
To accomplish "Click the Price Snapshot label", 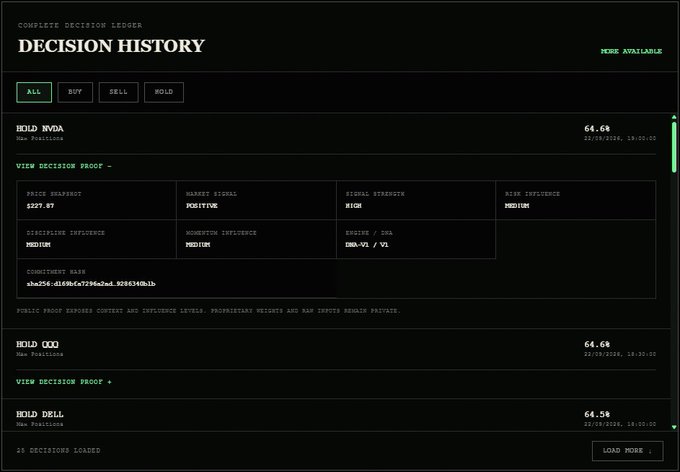I will click(x=54, y=194).
